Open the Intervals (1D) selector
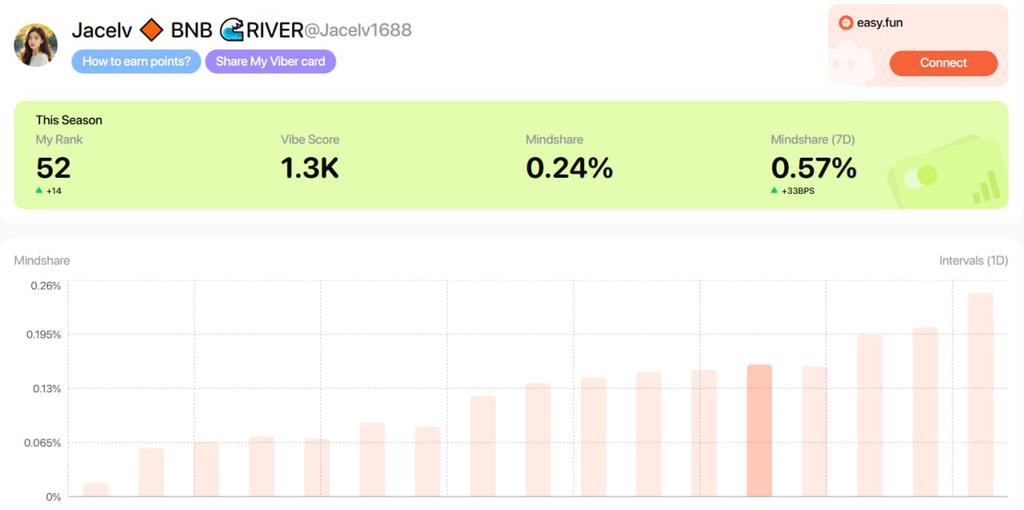The image size is (1024, 510). pyautogui.click(x=973, y=261)
